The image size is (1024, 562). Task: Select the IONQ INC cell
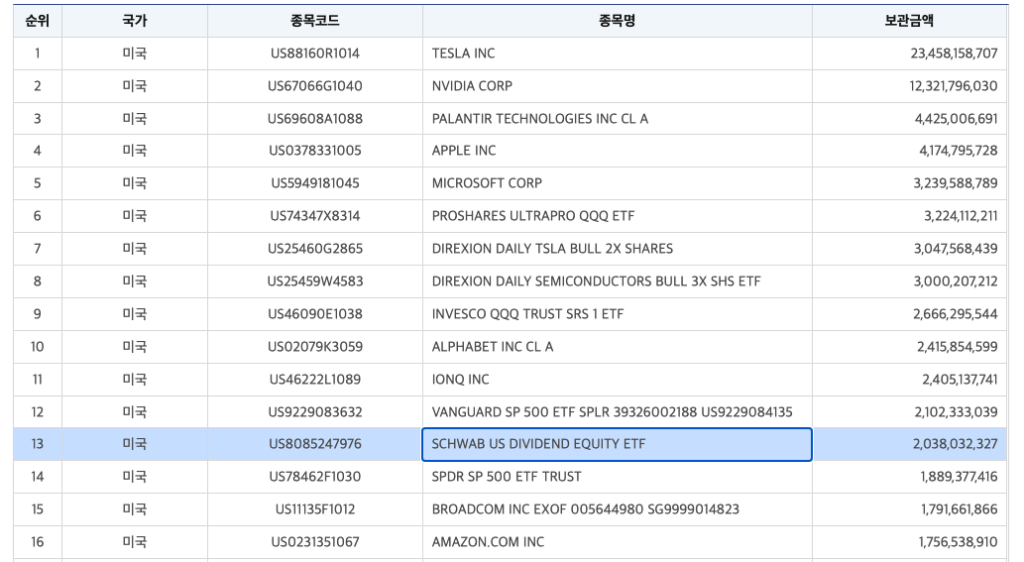(x=617, y=379)
